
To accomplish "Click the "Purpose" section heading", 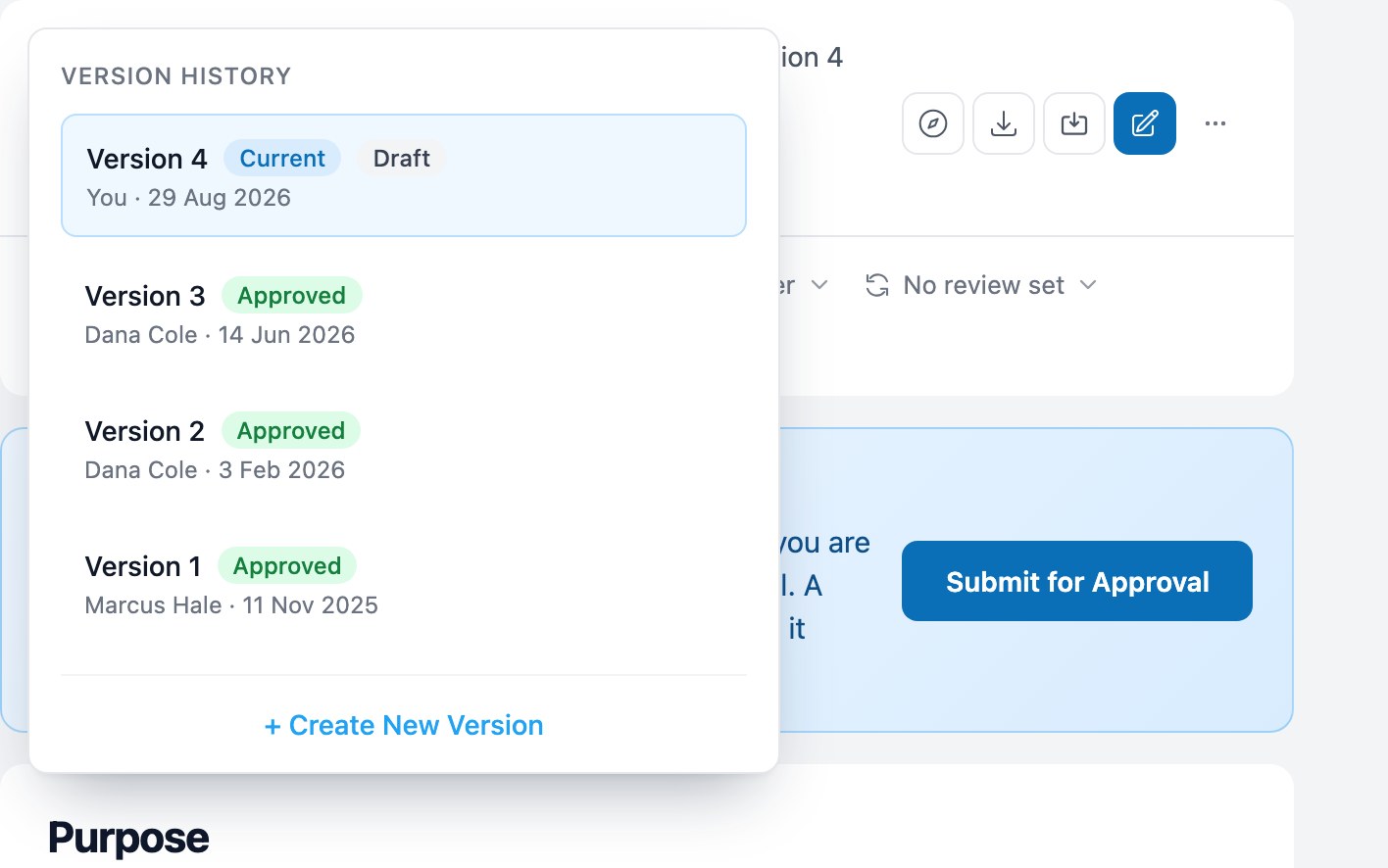I will click(128, 839).
